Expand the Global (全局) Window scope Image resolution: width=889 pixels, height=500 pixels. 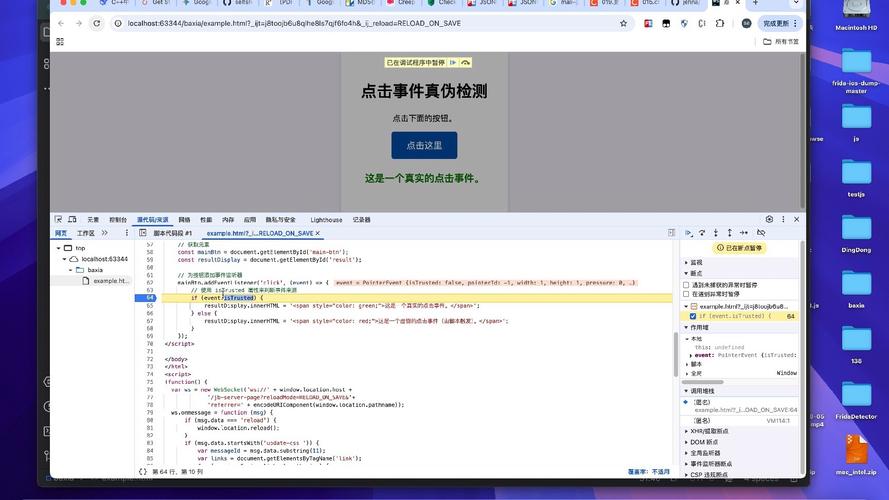(x=687, y=374)
